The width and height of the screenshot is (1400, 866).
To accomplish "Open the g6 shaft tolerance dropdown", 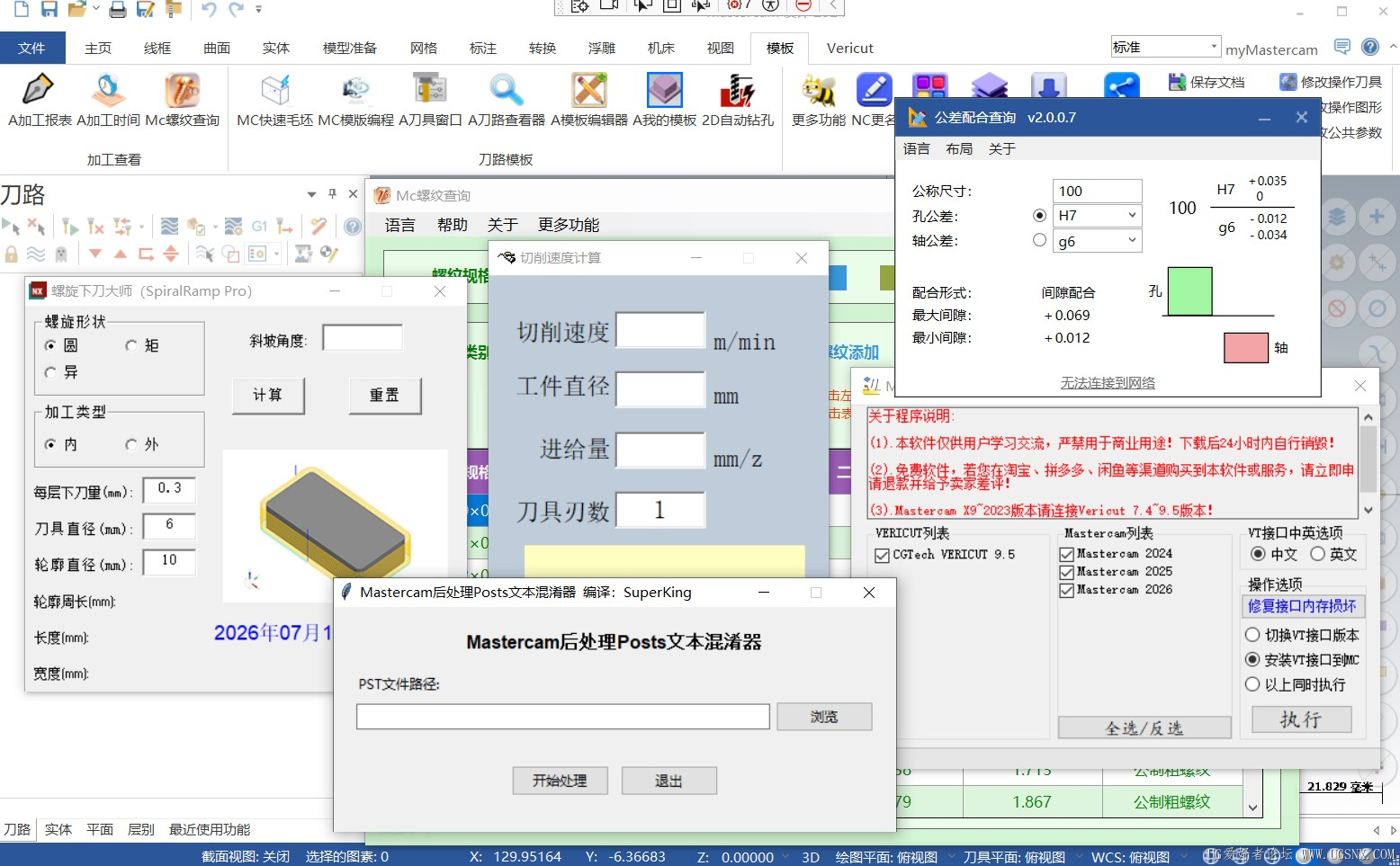I will point(1132,241).
